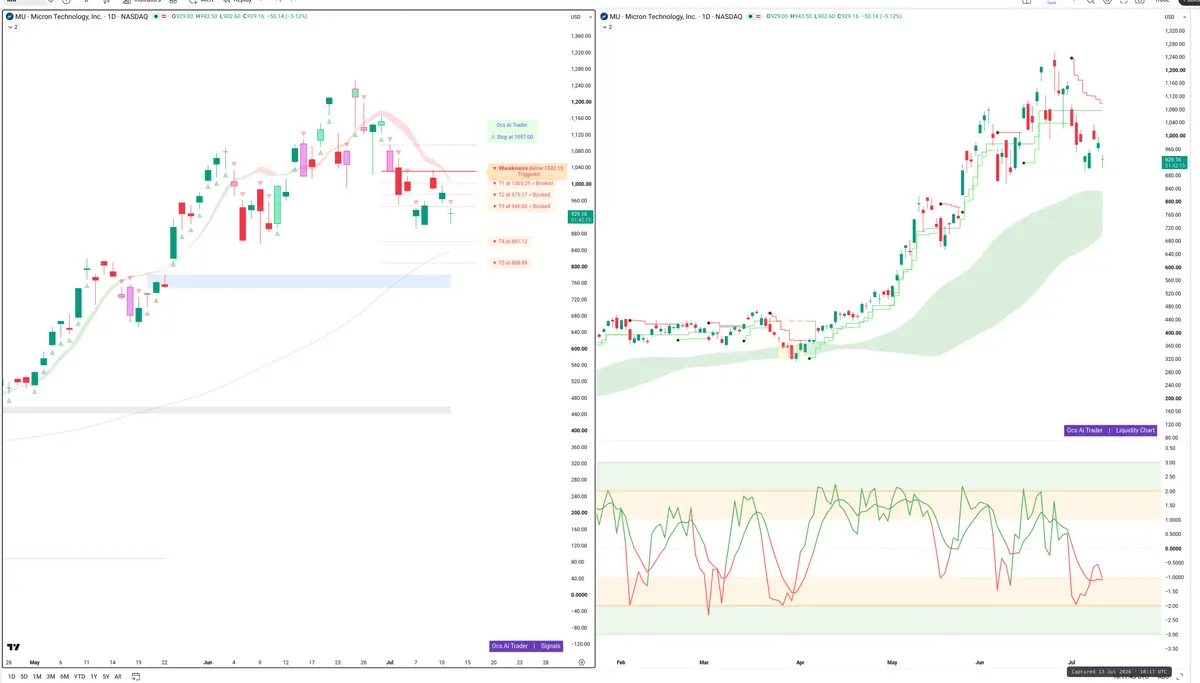The image size is (1200, 683).
Task: Click -3.50 on the oscillator scale
Action: (1170, 648)
